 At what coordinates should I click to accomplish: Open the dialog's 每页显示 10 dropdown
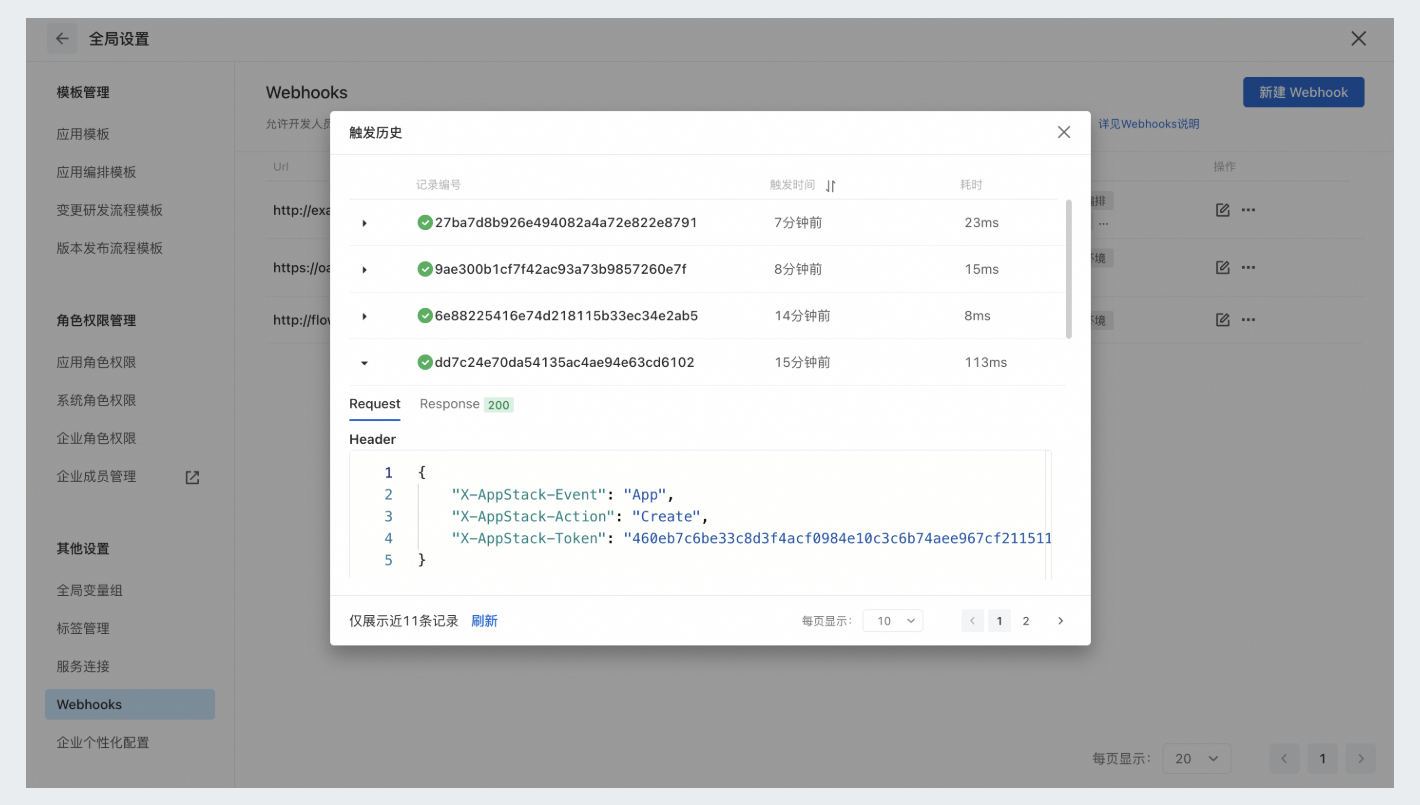893,621
